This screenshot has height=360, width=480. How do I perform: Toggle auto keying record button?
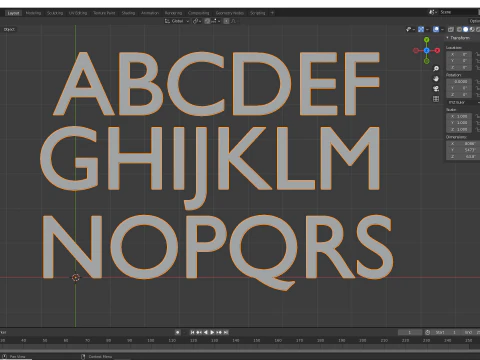pos(178,332)
